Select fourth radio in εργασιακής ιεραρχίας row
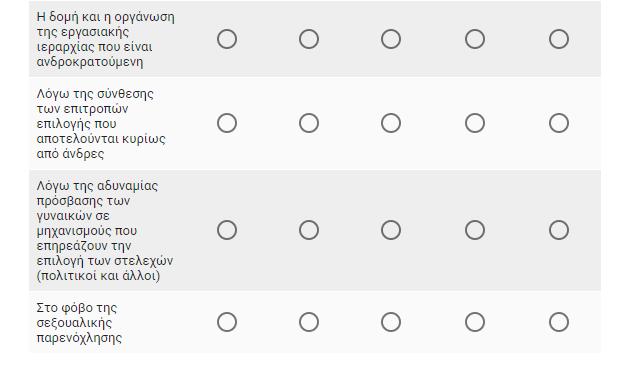631x390 pixels. pyautogui.click(x=475, y=39)
